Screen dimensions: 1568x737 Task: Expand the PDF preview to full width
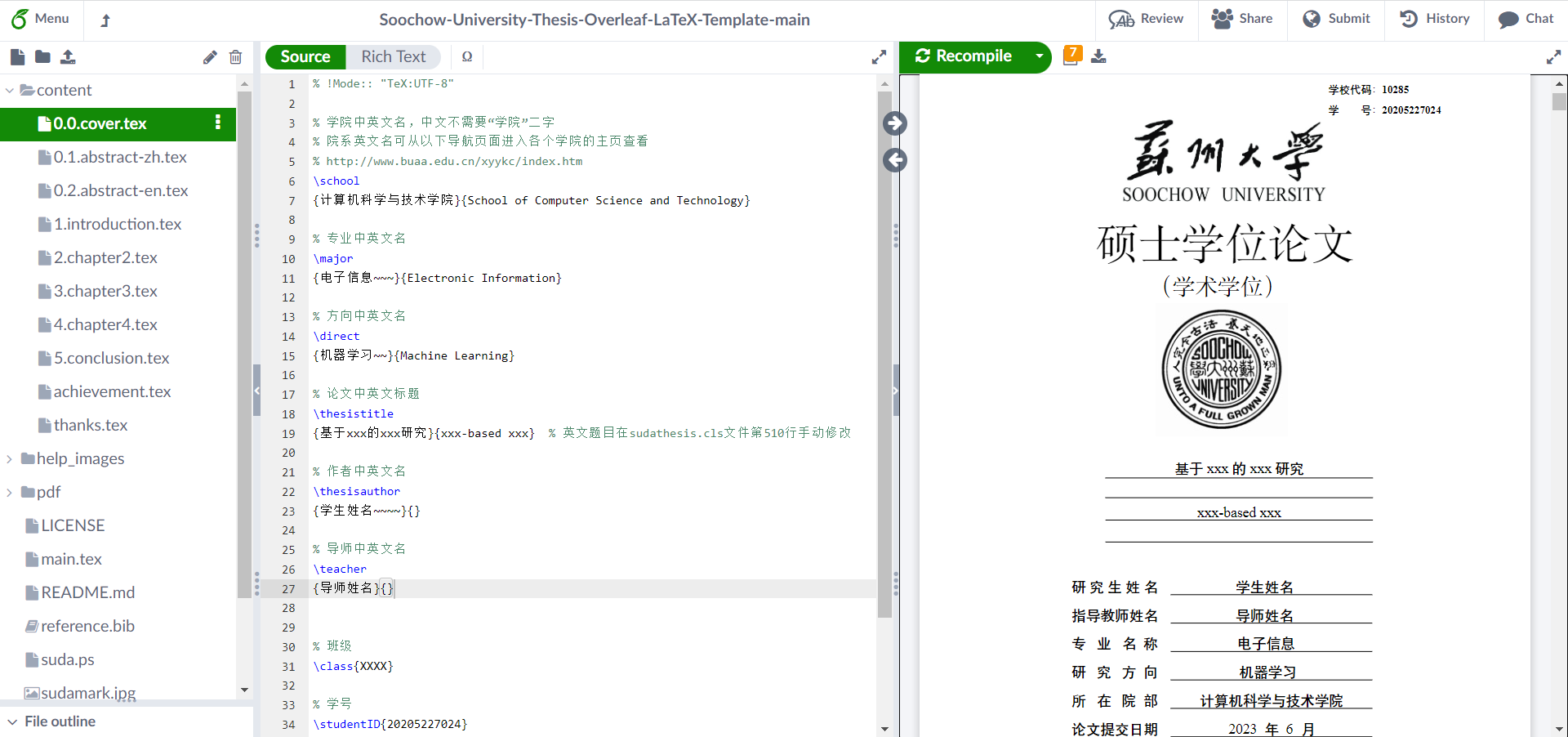[x=1553, y=57]
